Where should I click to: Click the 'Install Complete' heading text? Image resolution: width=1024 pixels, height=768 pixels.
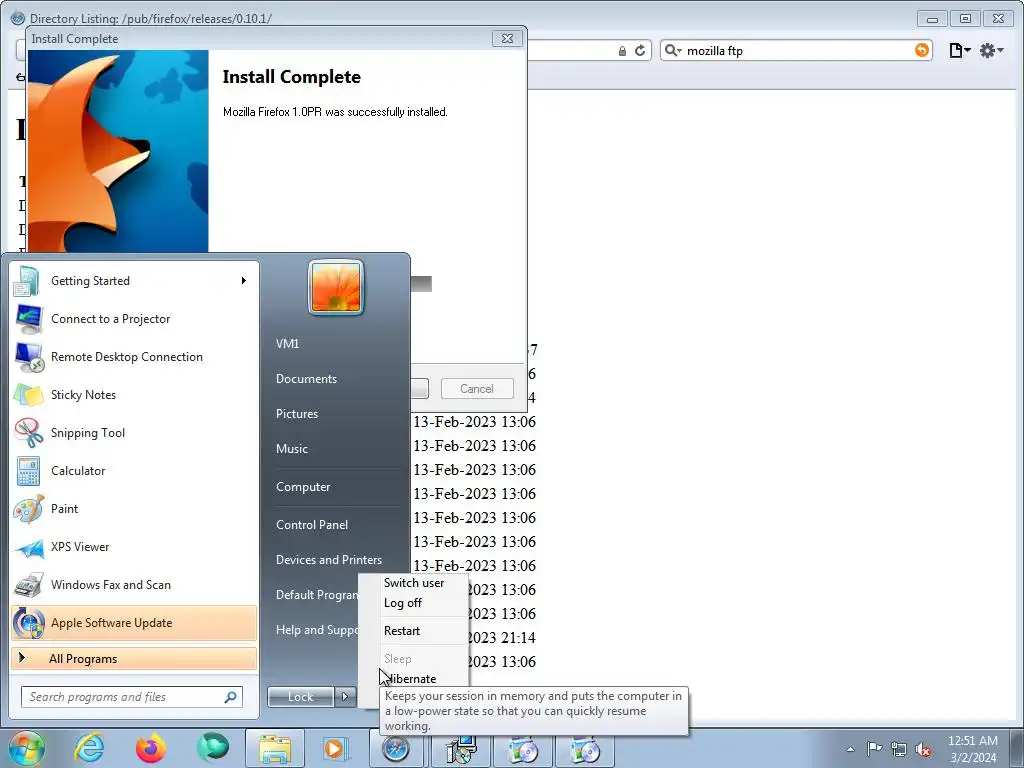pyautogui.click(x=291, y=77)
